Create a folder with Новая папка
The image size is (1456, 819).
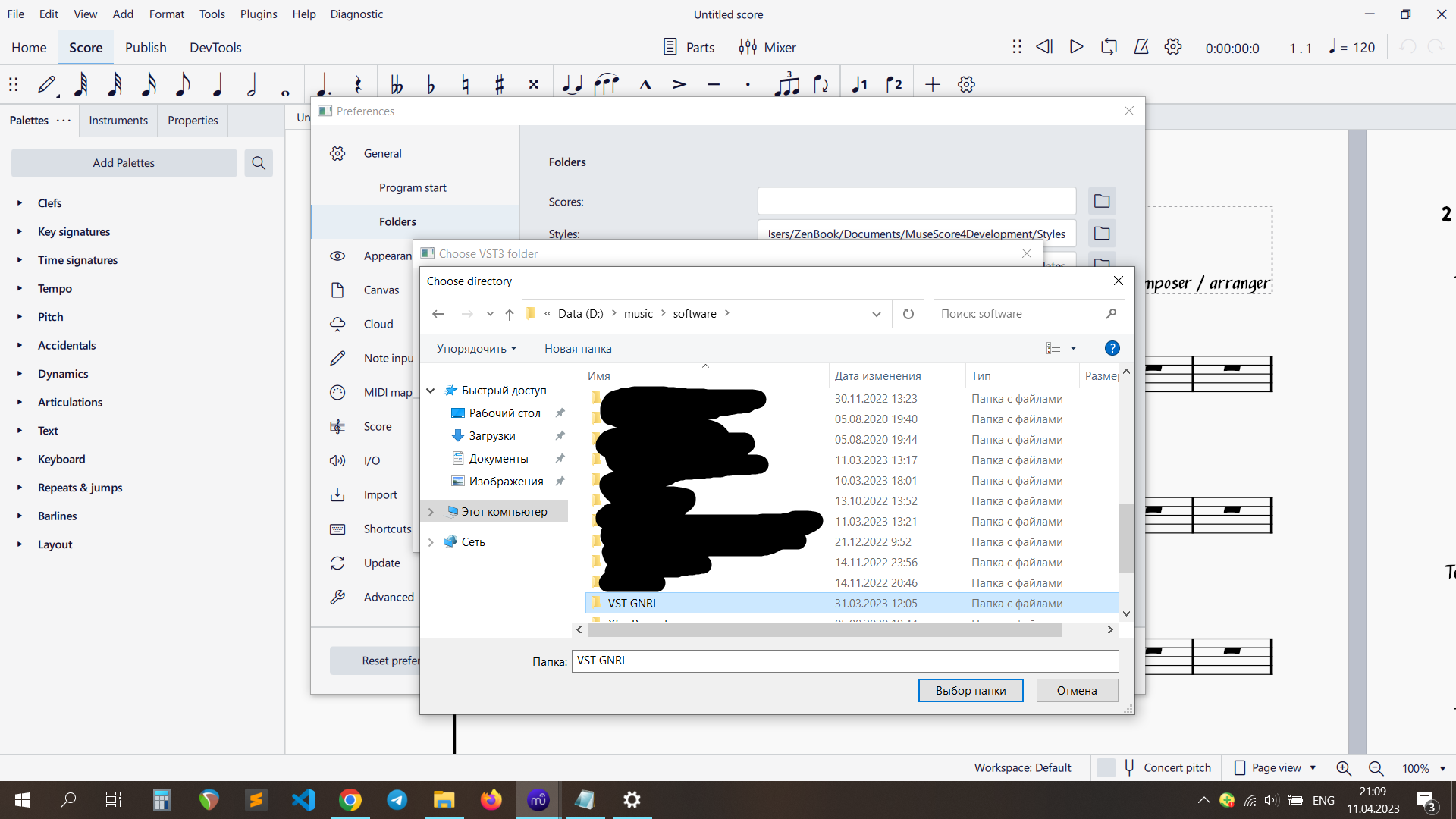pyautogui.click(x=577, y=348)
